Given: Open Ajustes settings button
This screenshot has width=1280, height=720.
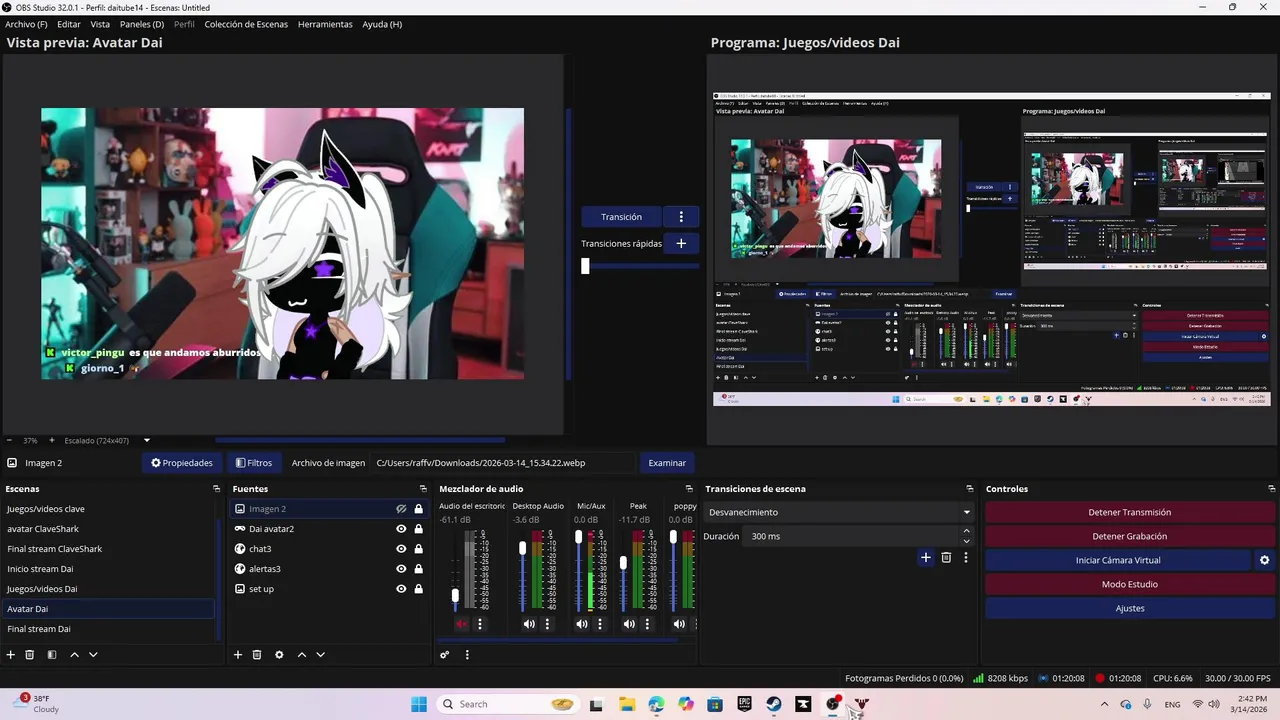Looking at the screenshot, I should (1129, 608).
